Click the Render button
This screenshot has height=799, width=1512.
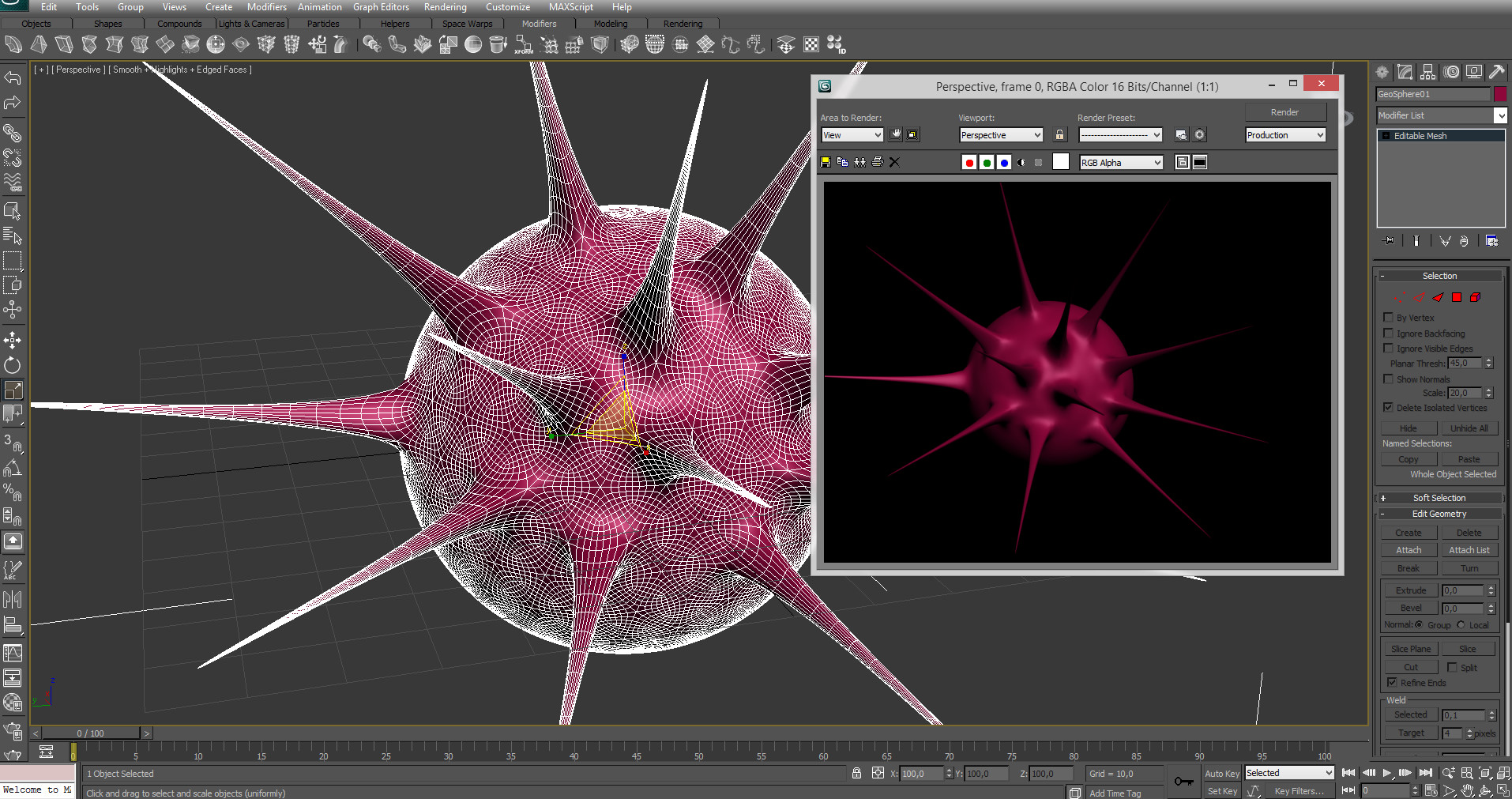click(x=1284, y=112)
